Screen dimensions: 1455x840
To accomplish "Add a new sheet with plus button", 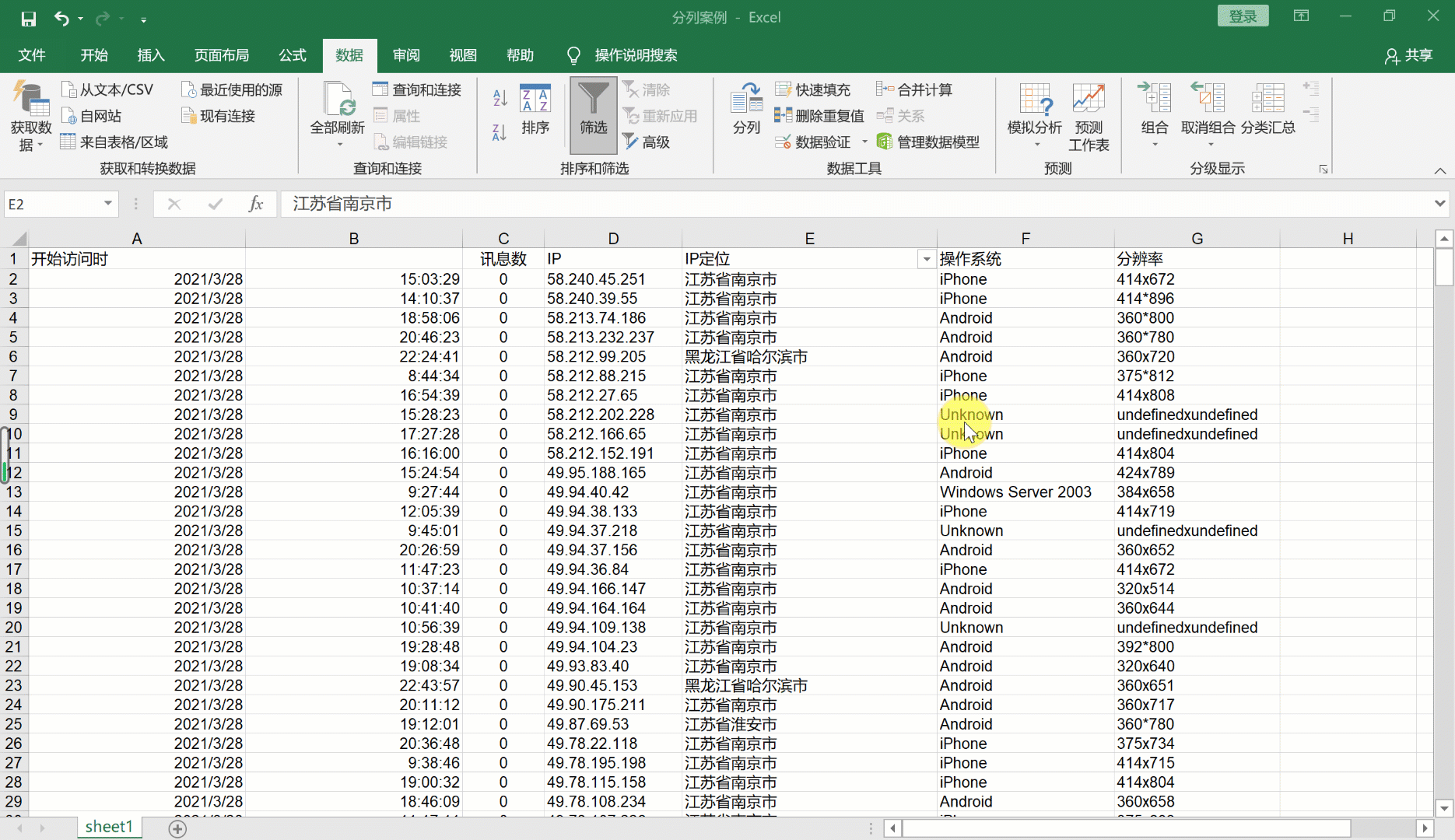I will tap(177, 829).
